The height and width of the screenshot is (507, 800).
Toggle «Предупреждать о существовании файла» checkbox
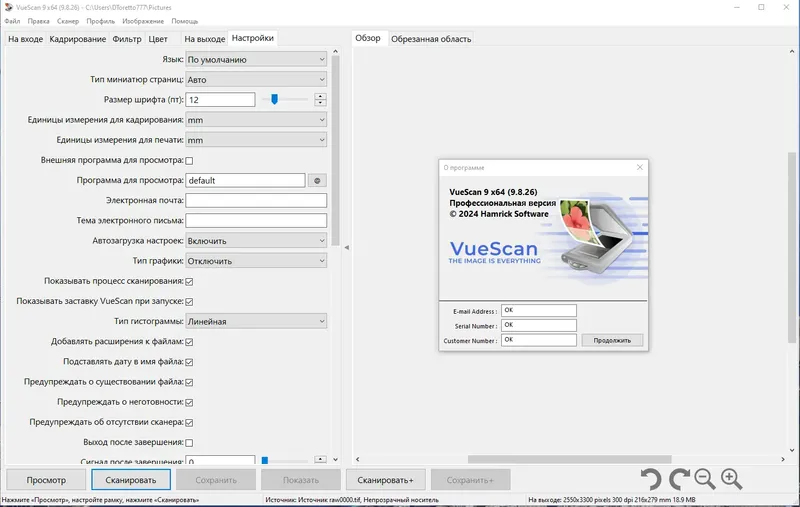tap(189, 382)
